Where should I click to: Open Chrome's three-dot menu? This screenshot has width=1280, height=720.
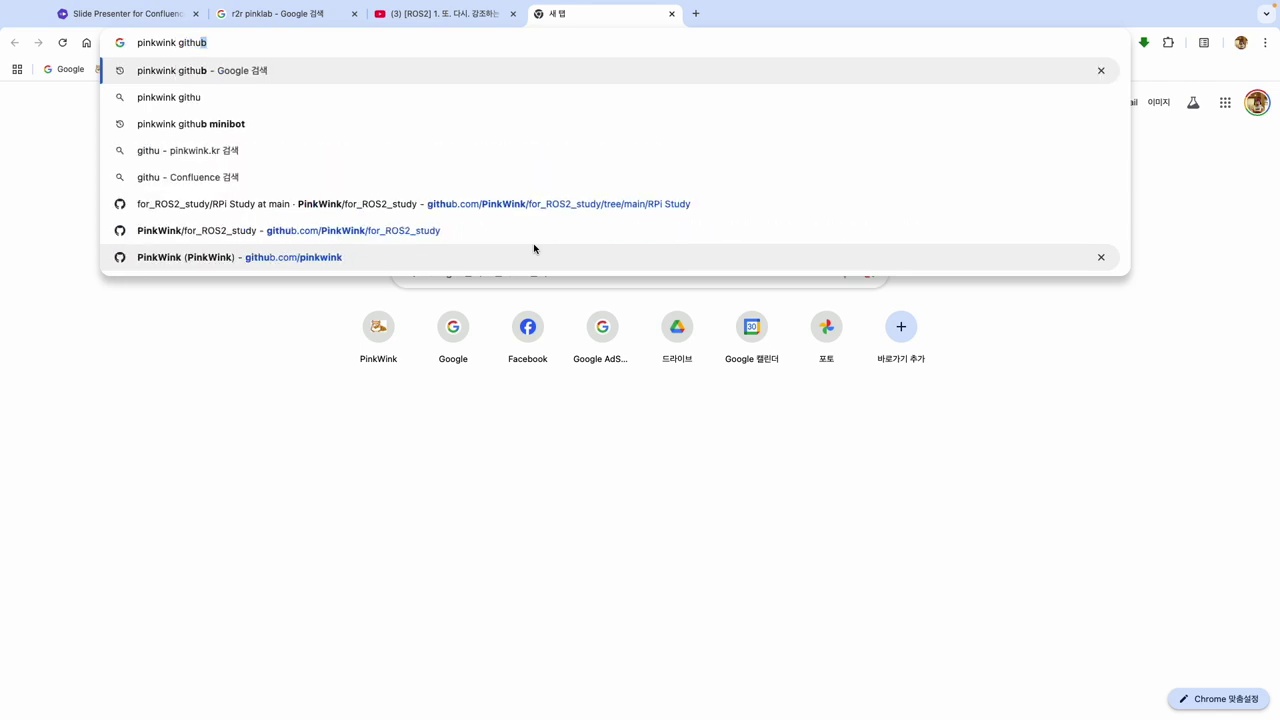1265,43
